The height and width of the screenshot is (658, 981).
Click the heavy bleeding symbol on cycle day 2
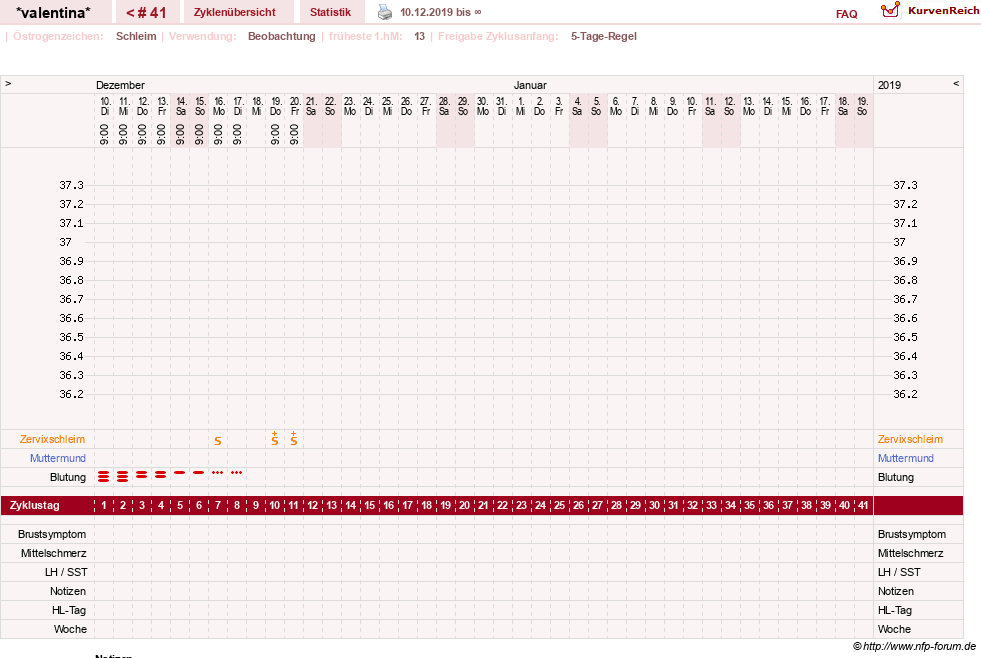[123, 477]
